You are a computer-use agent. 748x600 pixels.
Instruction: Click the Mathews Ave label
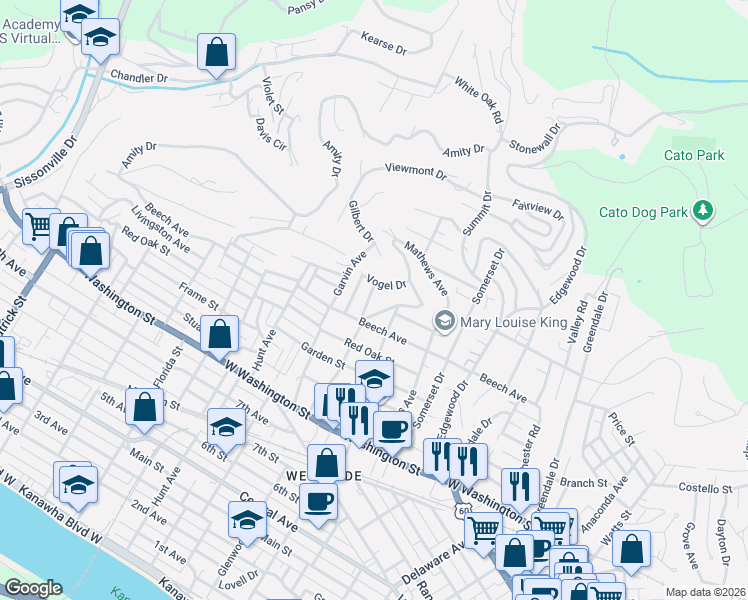426,269
